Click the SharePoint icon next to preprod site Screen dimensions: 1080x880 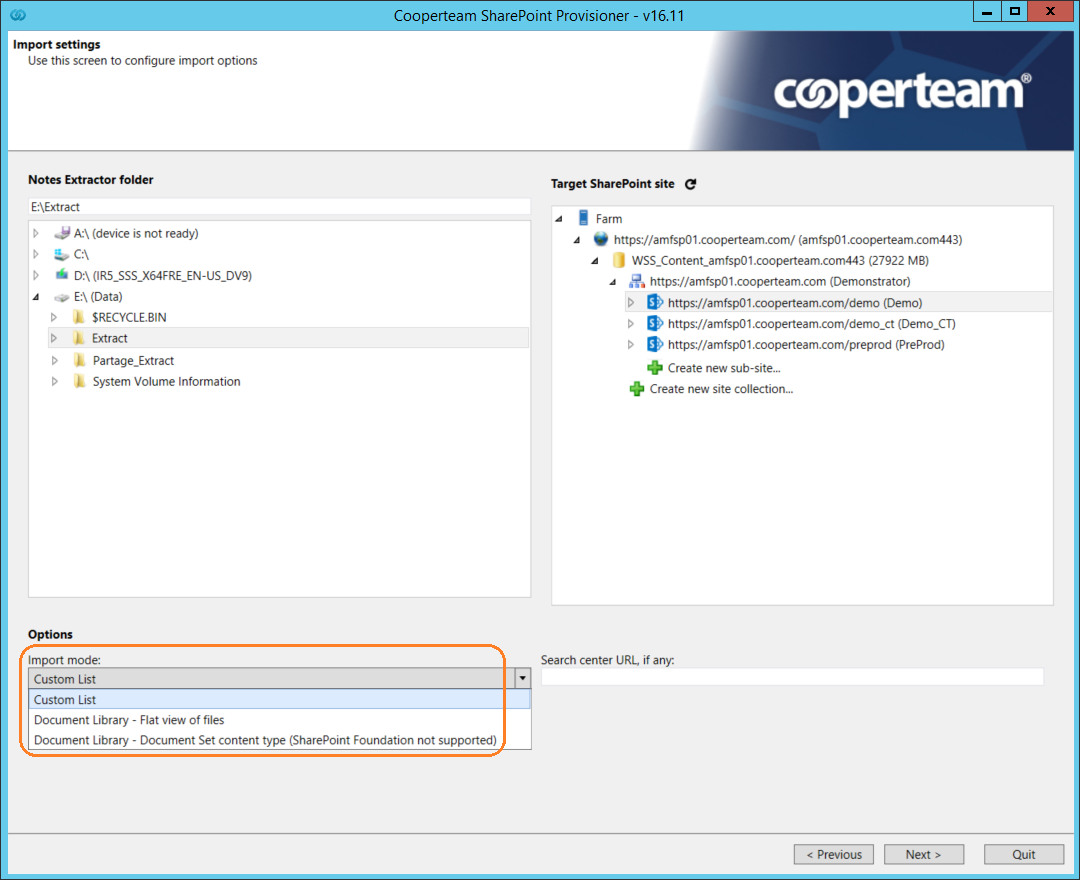[x=653, y=344]
